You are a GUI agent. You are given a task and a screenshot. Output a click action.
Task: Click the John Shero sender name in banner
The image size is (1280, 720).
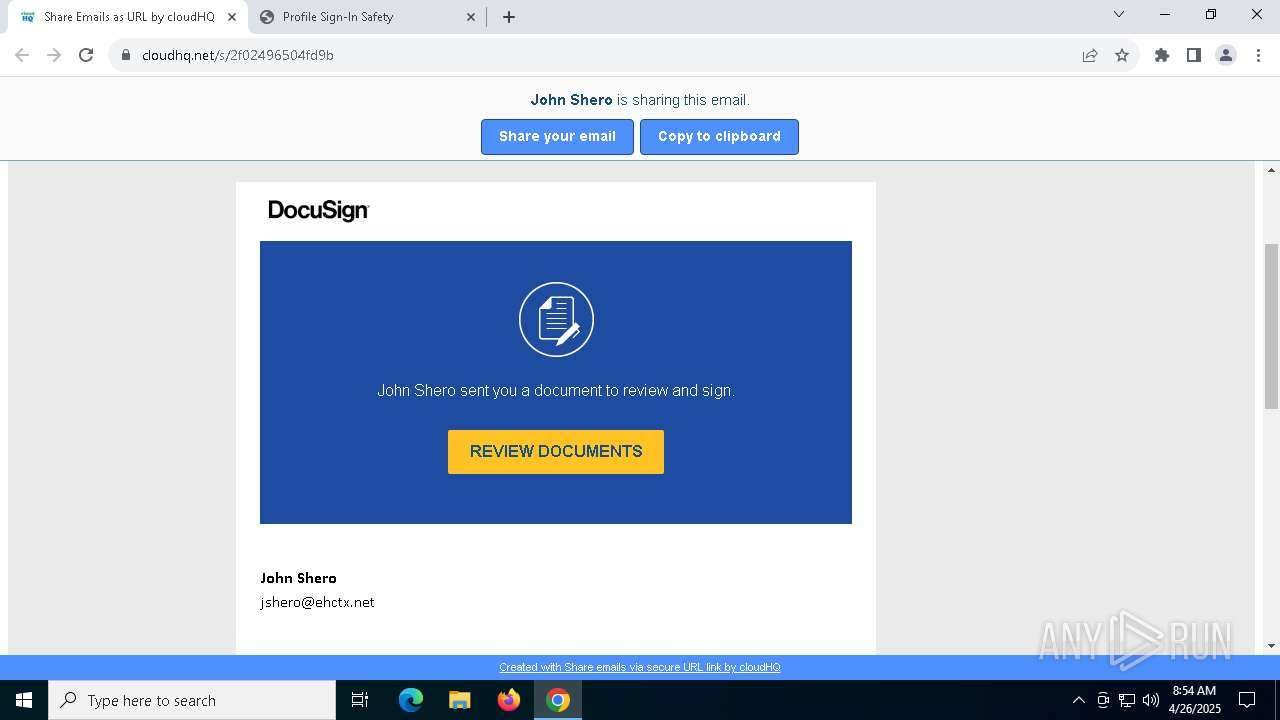click(x=571, y=100)
